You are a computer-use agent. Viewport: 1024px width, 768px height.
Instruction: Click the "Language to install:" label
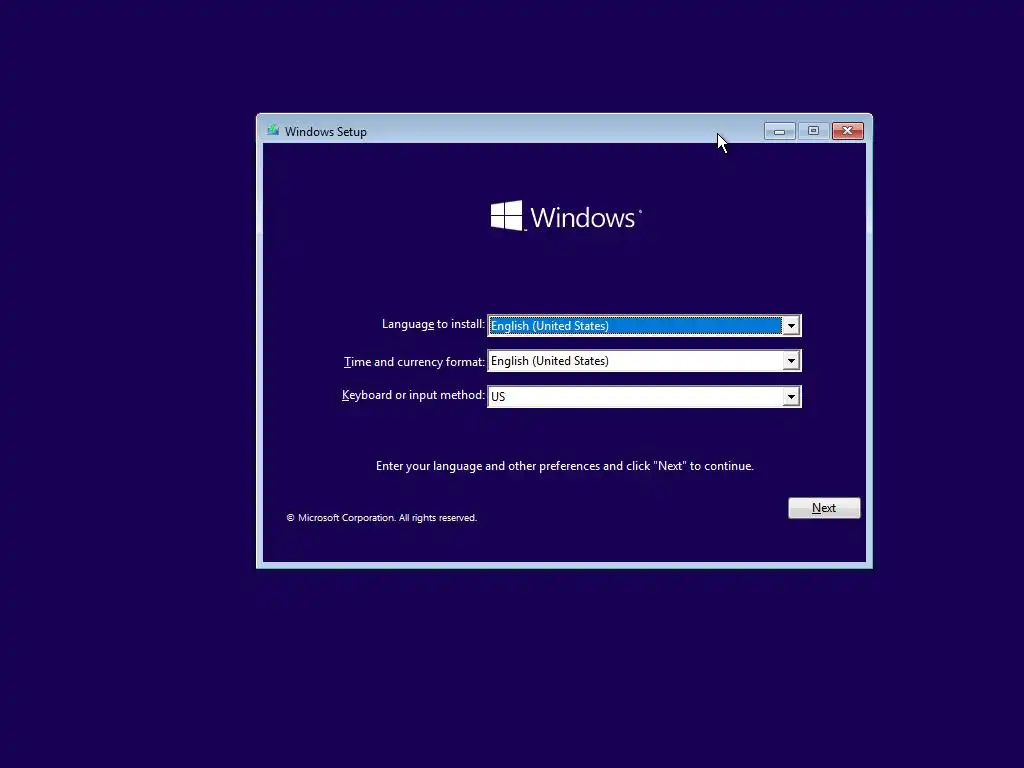[433, 324]
